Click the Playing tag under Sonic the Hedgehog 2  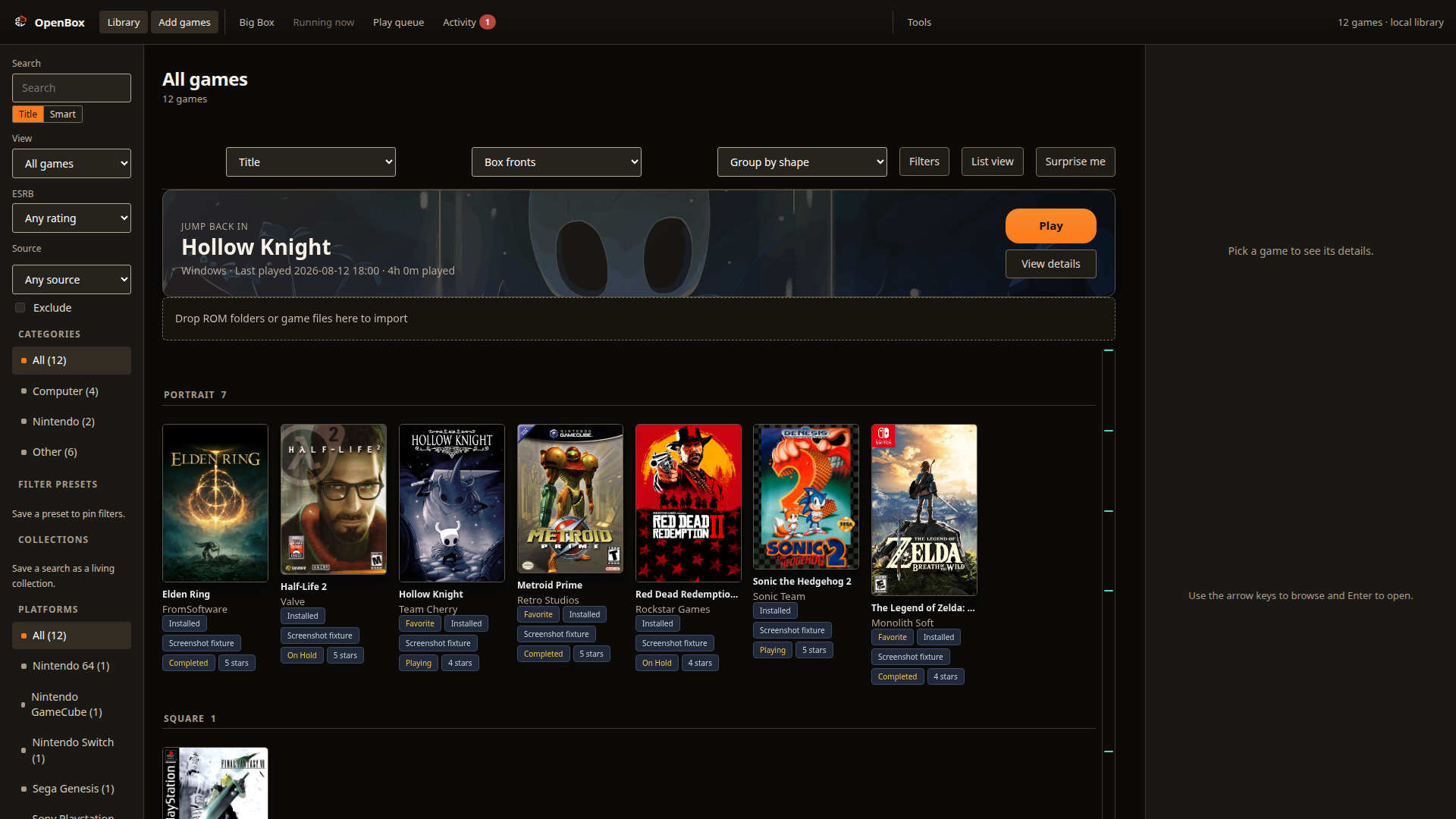tap(773, 651)
